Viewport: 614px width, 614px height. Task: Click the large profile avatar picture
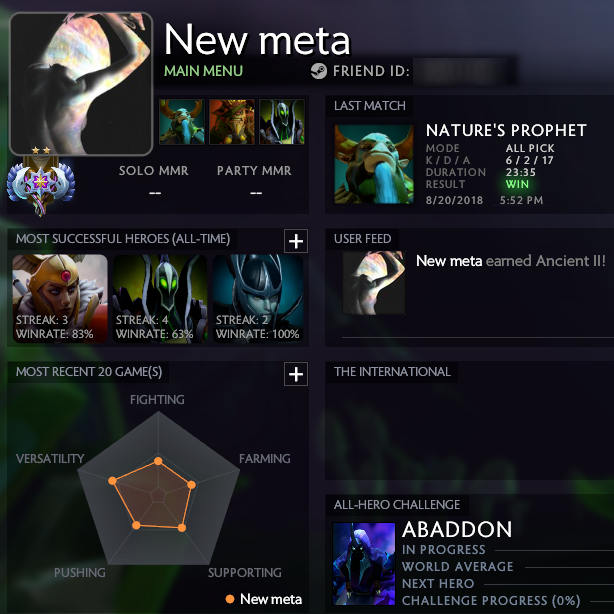pyautogui.click(x=81, y=84)
